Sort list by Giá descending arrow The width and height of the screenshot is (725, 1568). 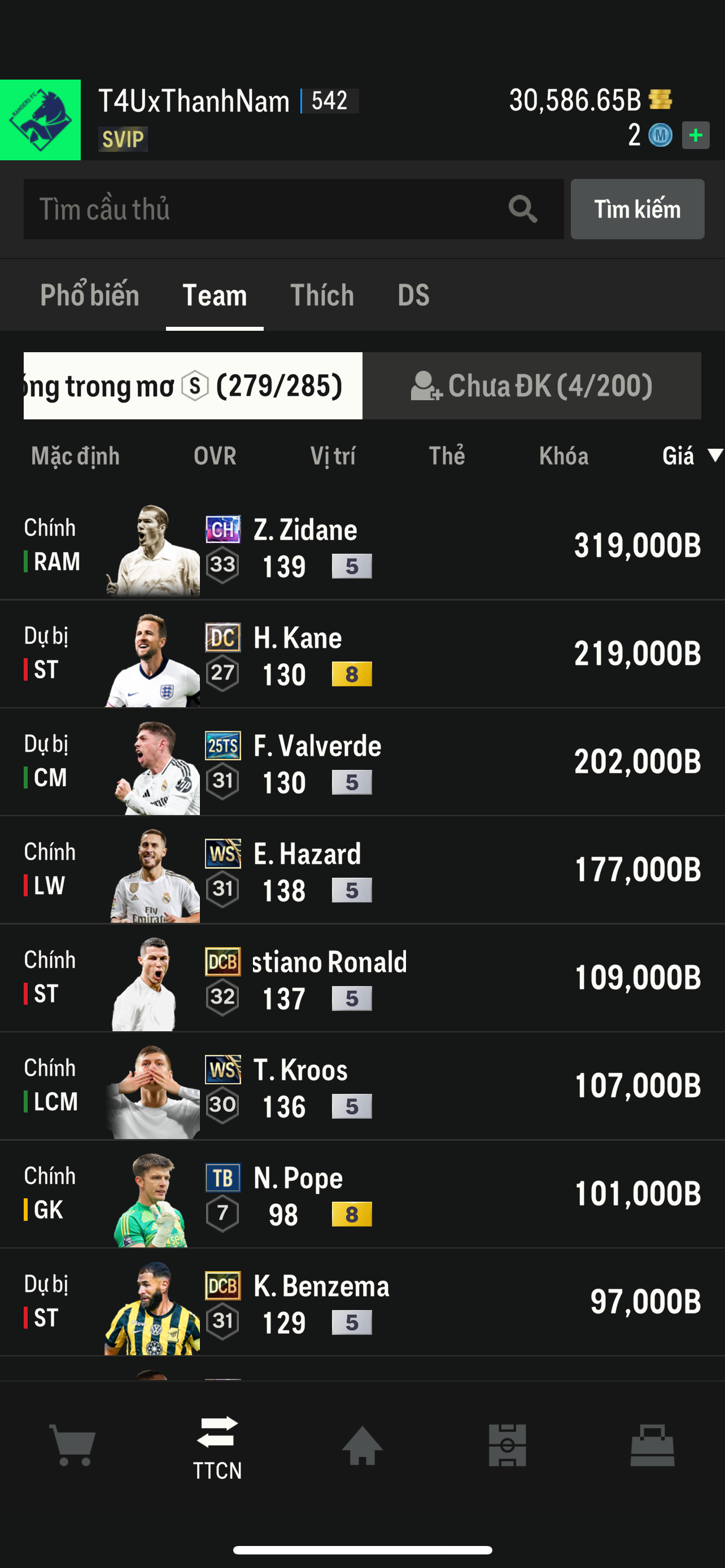click(715, 455)
